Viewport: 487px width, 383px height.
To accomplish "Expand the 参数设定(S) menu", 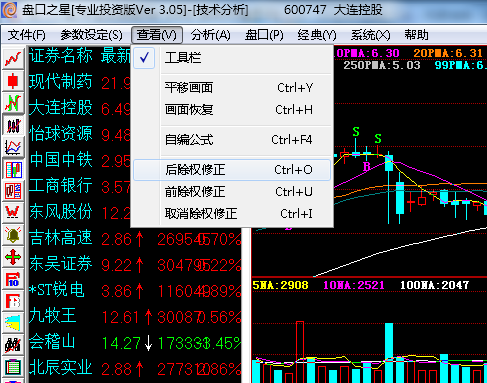I will (x=91, y=35).
